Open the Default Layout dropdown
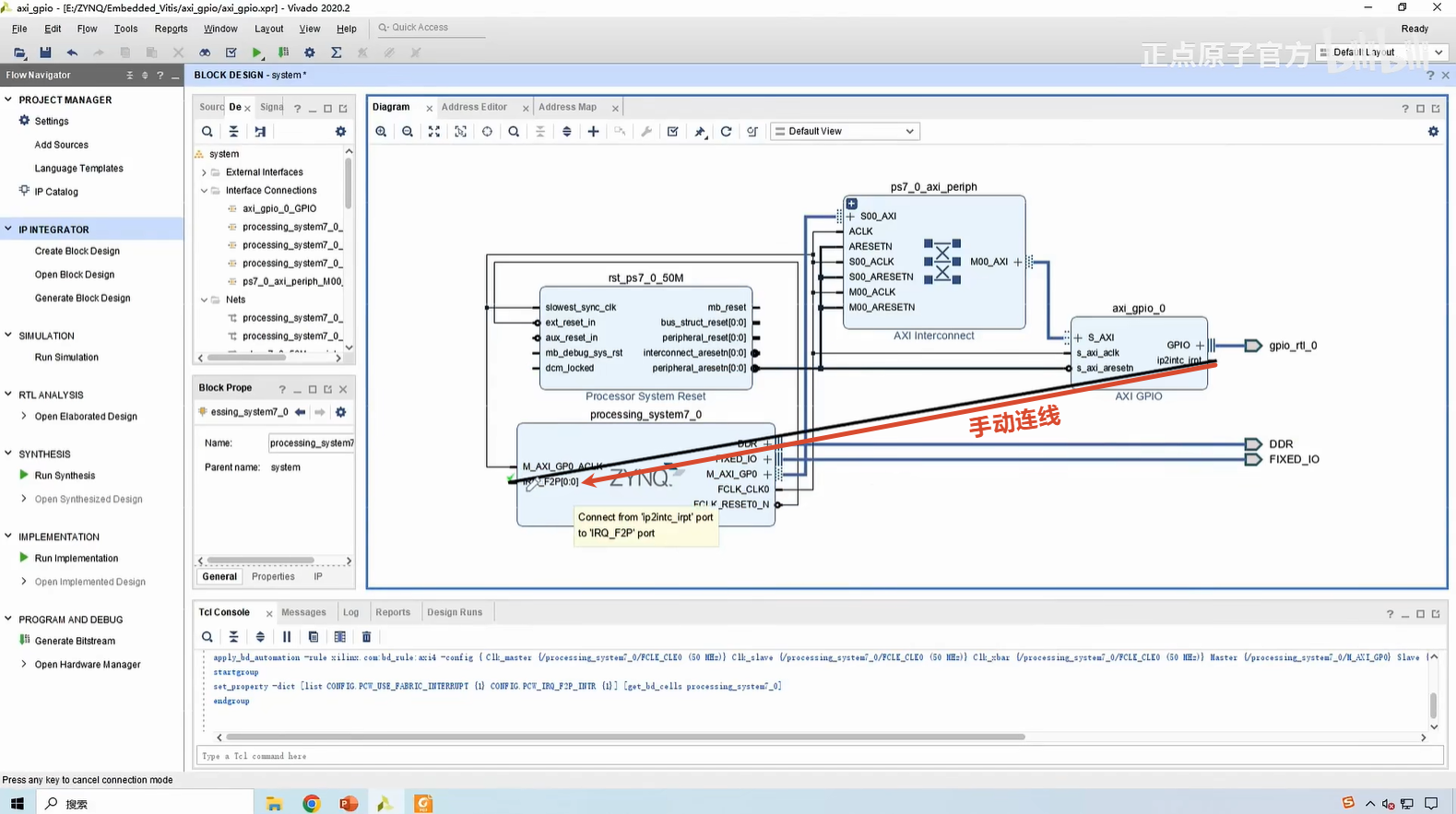 [1381, 53]
